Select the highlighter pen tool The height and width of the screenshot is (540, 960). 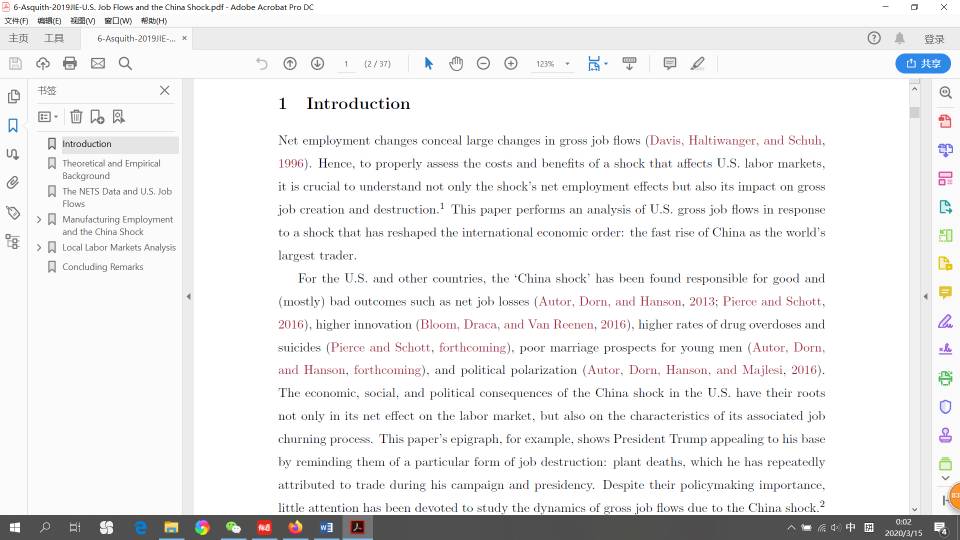697,64
